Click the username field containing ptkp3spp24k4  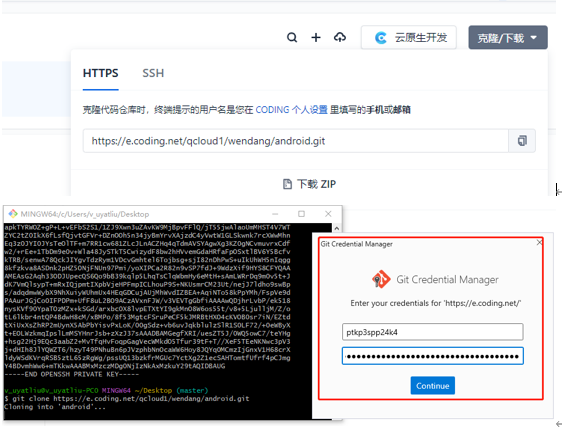(433, 332)
